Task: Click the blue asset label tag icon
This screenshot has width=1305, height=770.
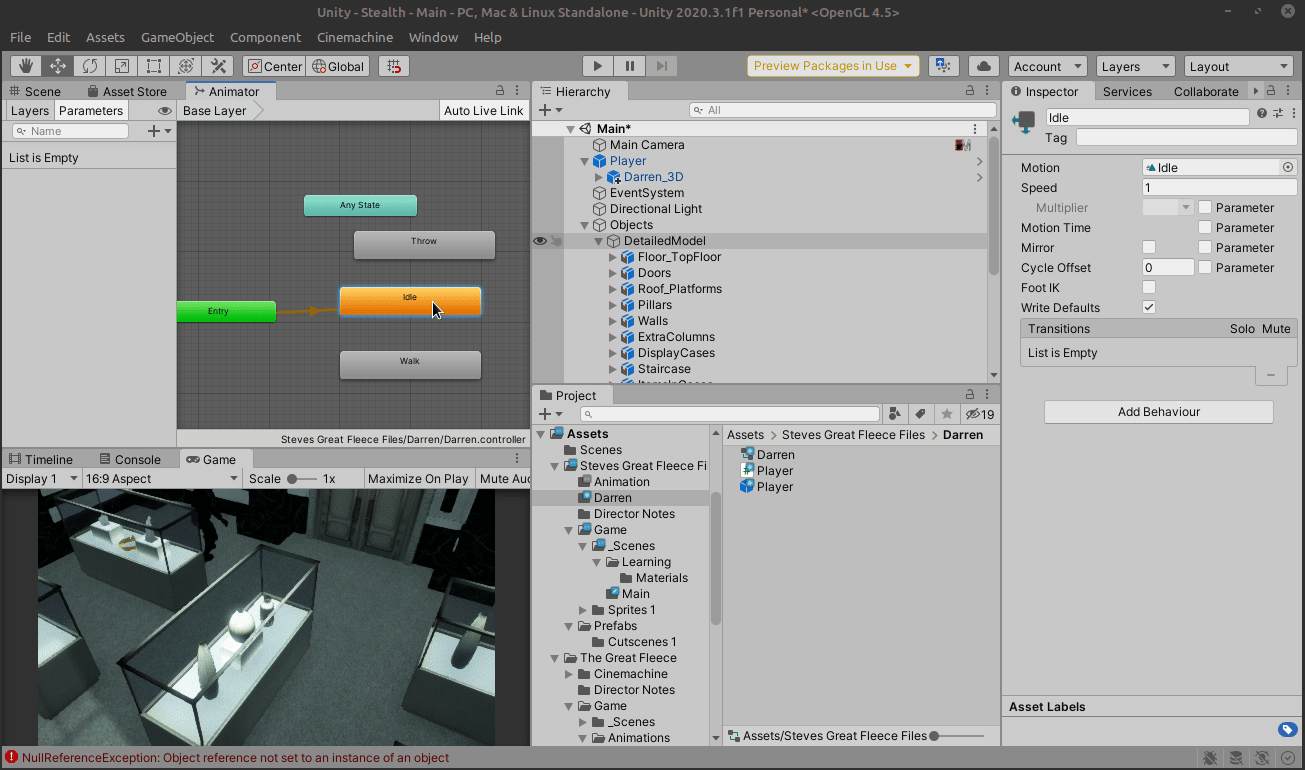Action: [1288, 729]
